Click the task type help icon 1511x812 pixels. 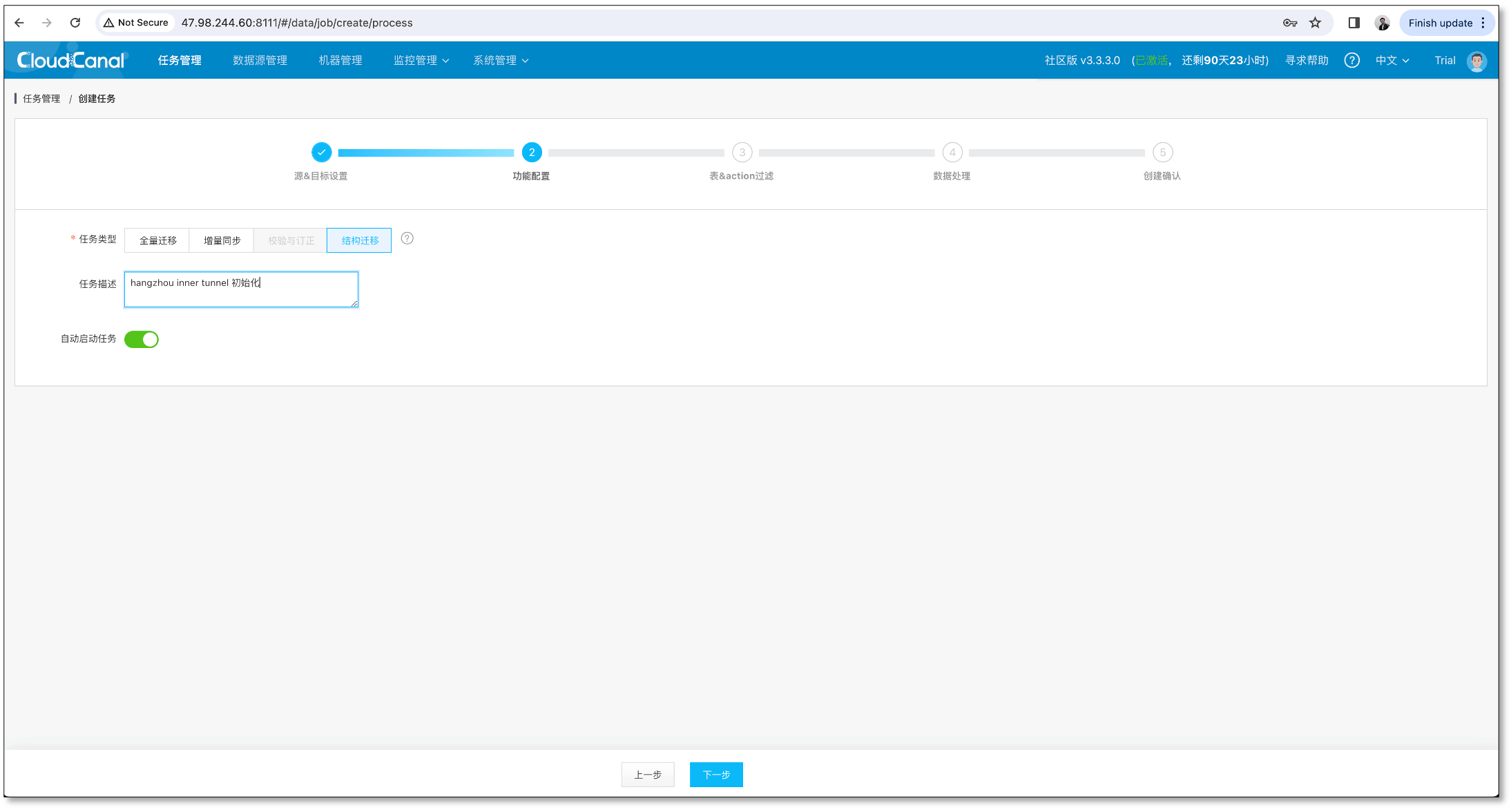407,239
